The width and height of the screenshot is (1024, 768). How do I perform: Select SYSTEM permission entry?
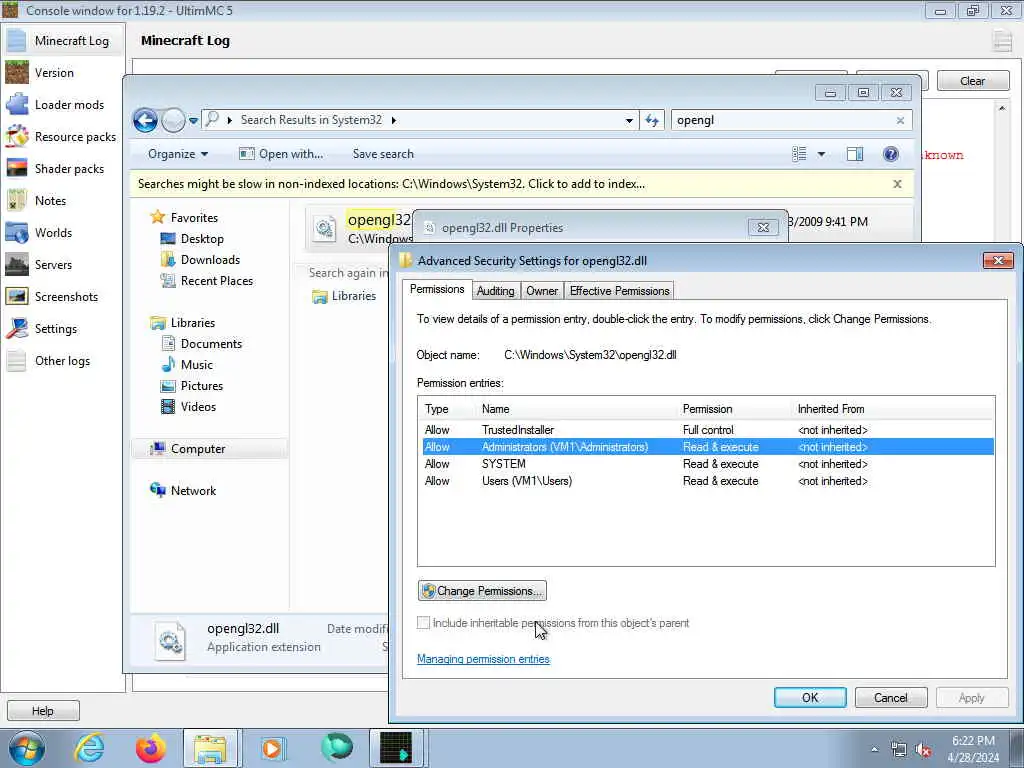[706, 464]
